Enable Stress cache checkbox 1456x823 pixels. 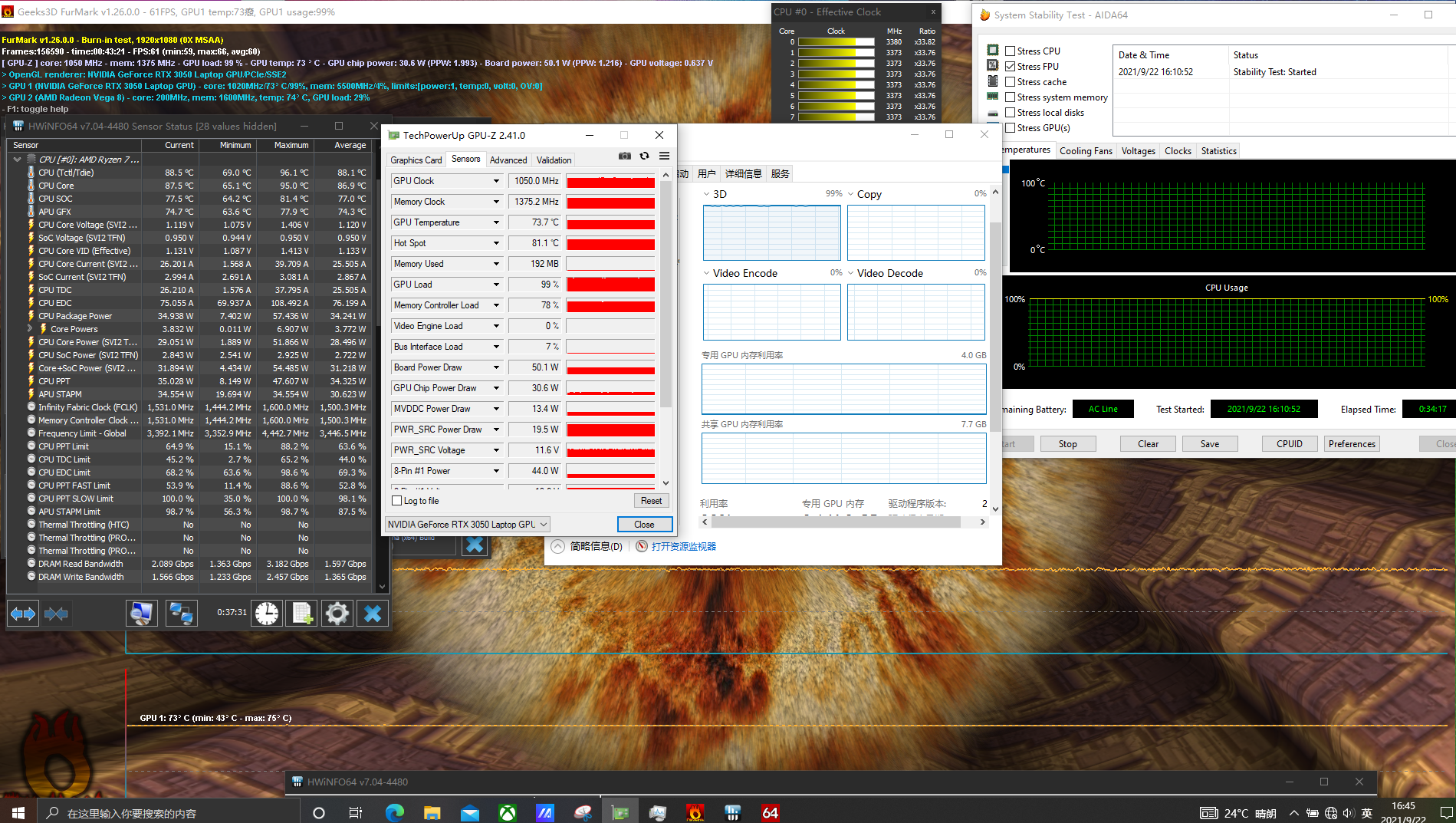click(1011, 81)
